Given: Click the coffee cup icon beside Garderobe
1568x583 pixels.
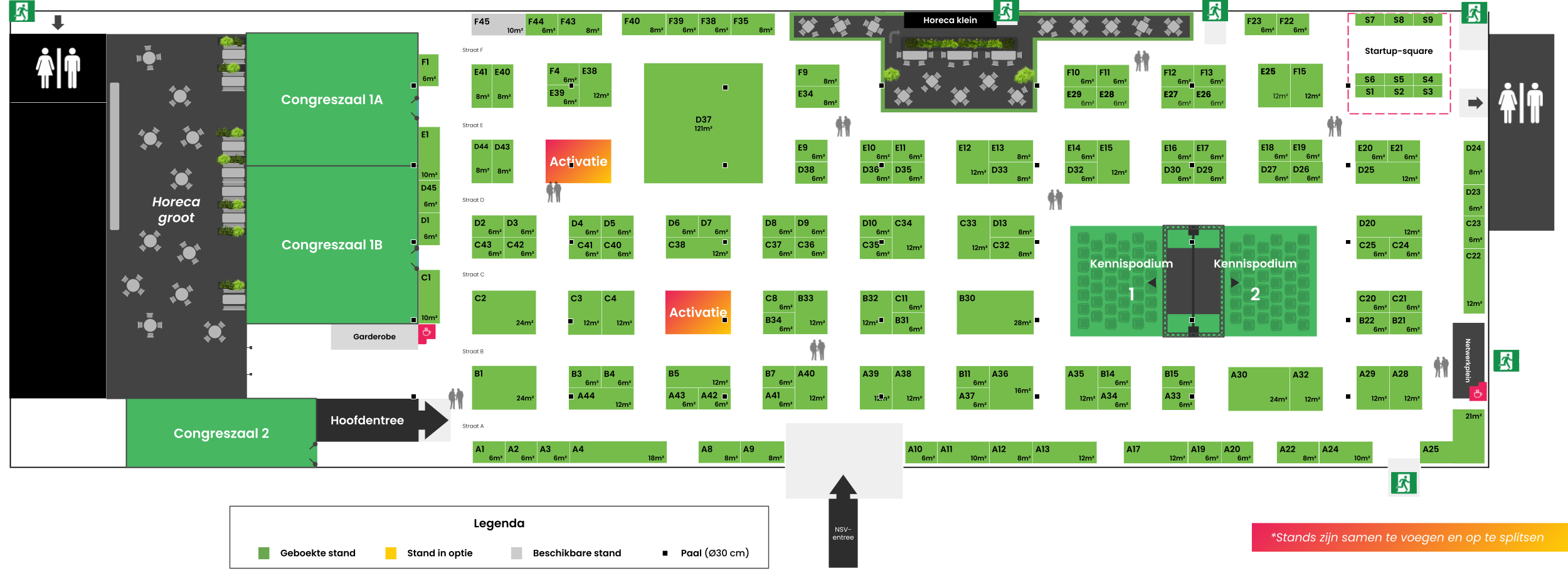Looking at the screenshot, I should (x=427, y=332).
